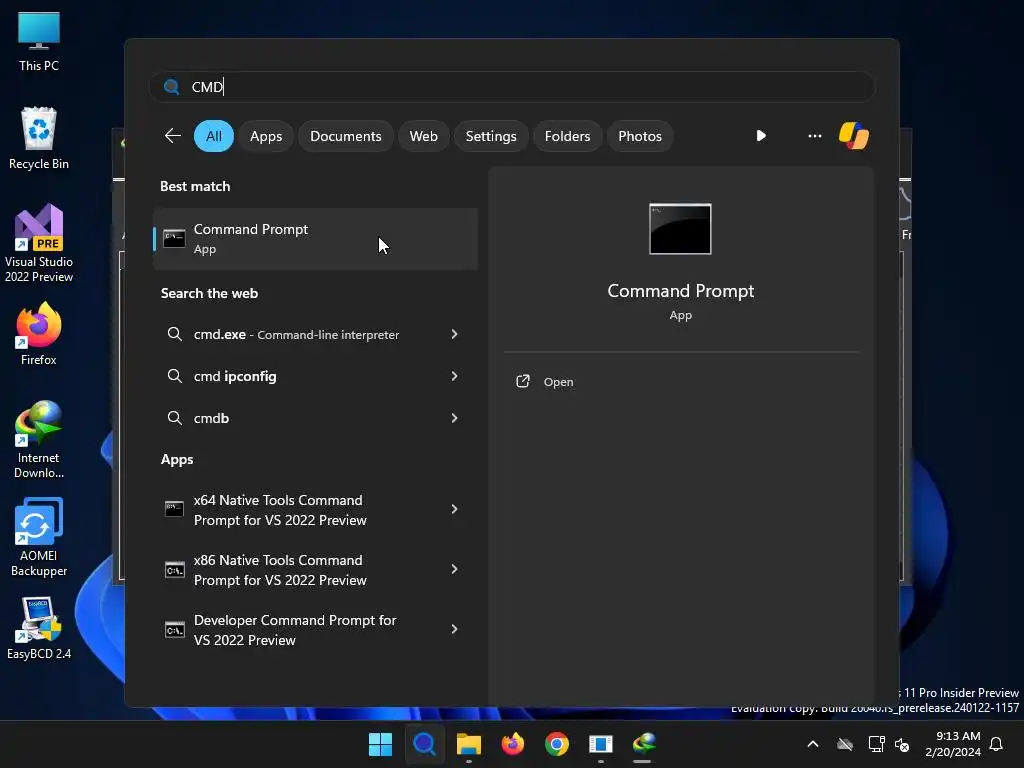Click the search glass beside cmd.exe suggestion
Viewport: 1024px width, 768px height.
[x=174, y=334]
